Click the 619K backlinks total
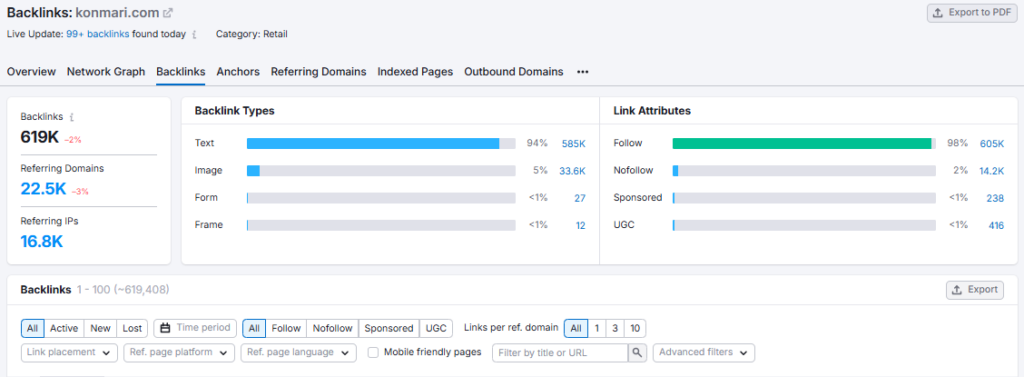 pos(40,137)
